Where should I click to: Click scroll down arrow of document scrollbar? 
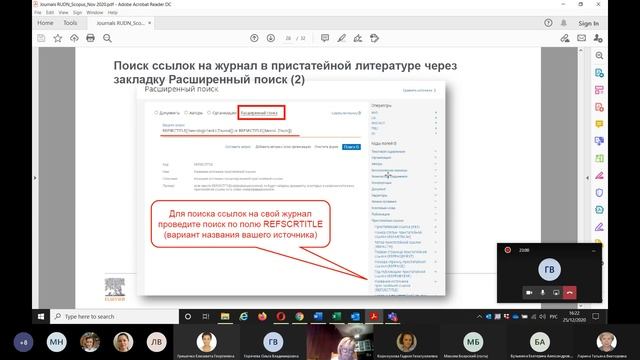pyautogui.click(x=581, y=306)
